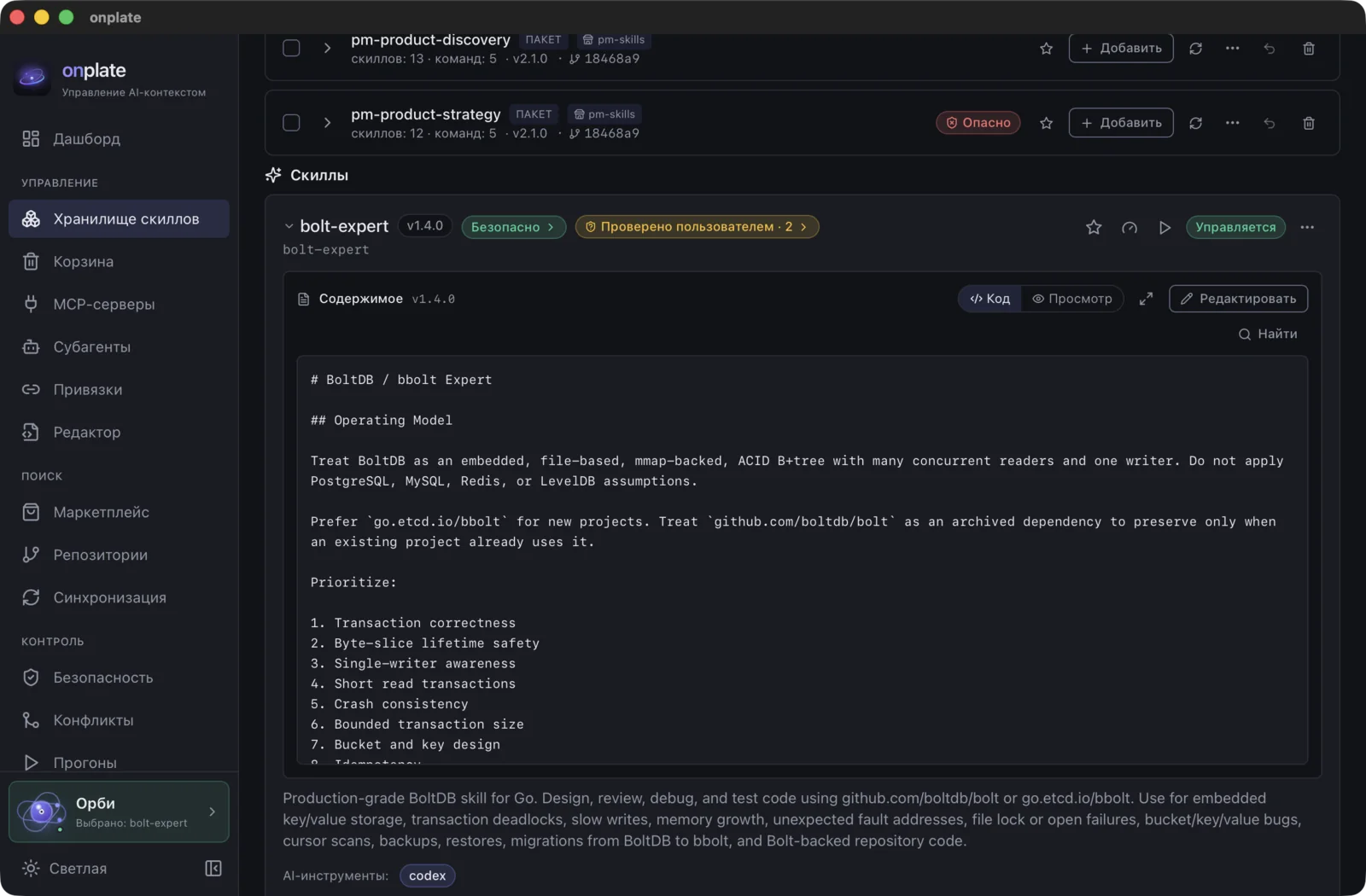Click the gauge icon next to bolt-expert star

click(x=1130, y=227)
